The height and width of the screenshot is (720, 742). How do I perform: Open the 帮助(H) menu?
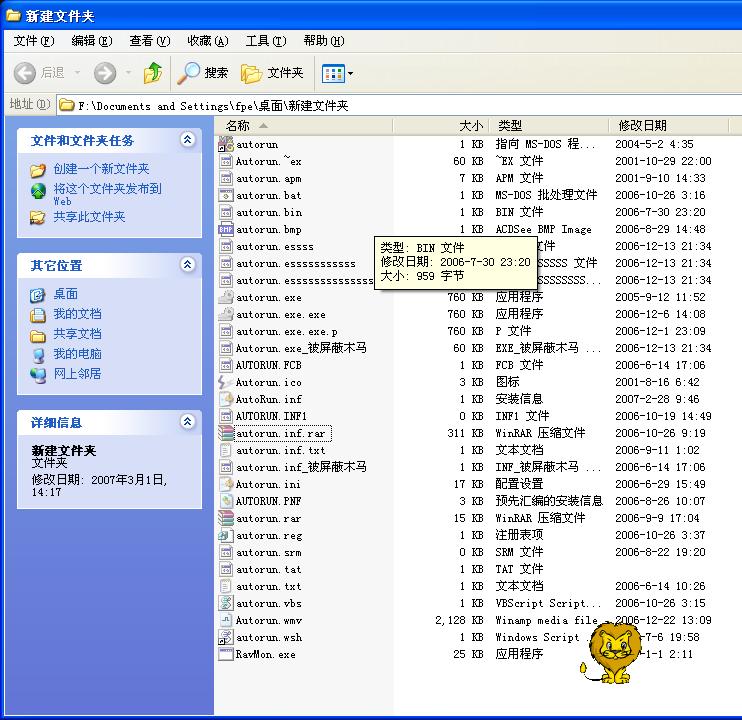click(x=324, y=41)
